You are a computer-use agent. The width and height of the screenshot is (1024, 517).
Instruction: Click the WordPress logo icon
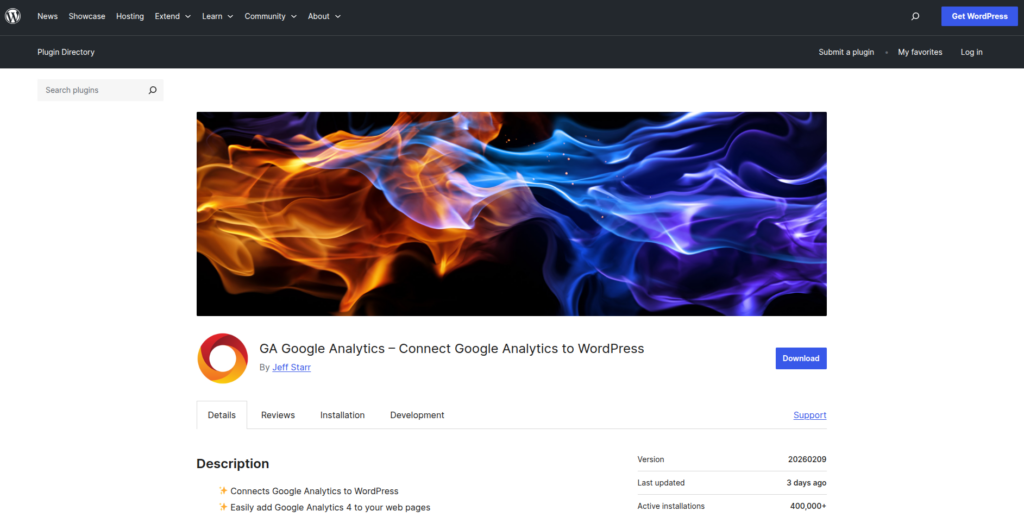pos(13,16)
